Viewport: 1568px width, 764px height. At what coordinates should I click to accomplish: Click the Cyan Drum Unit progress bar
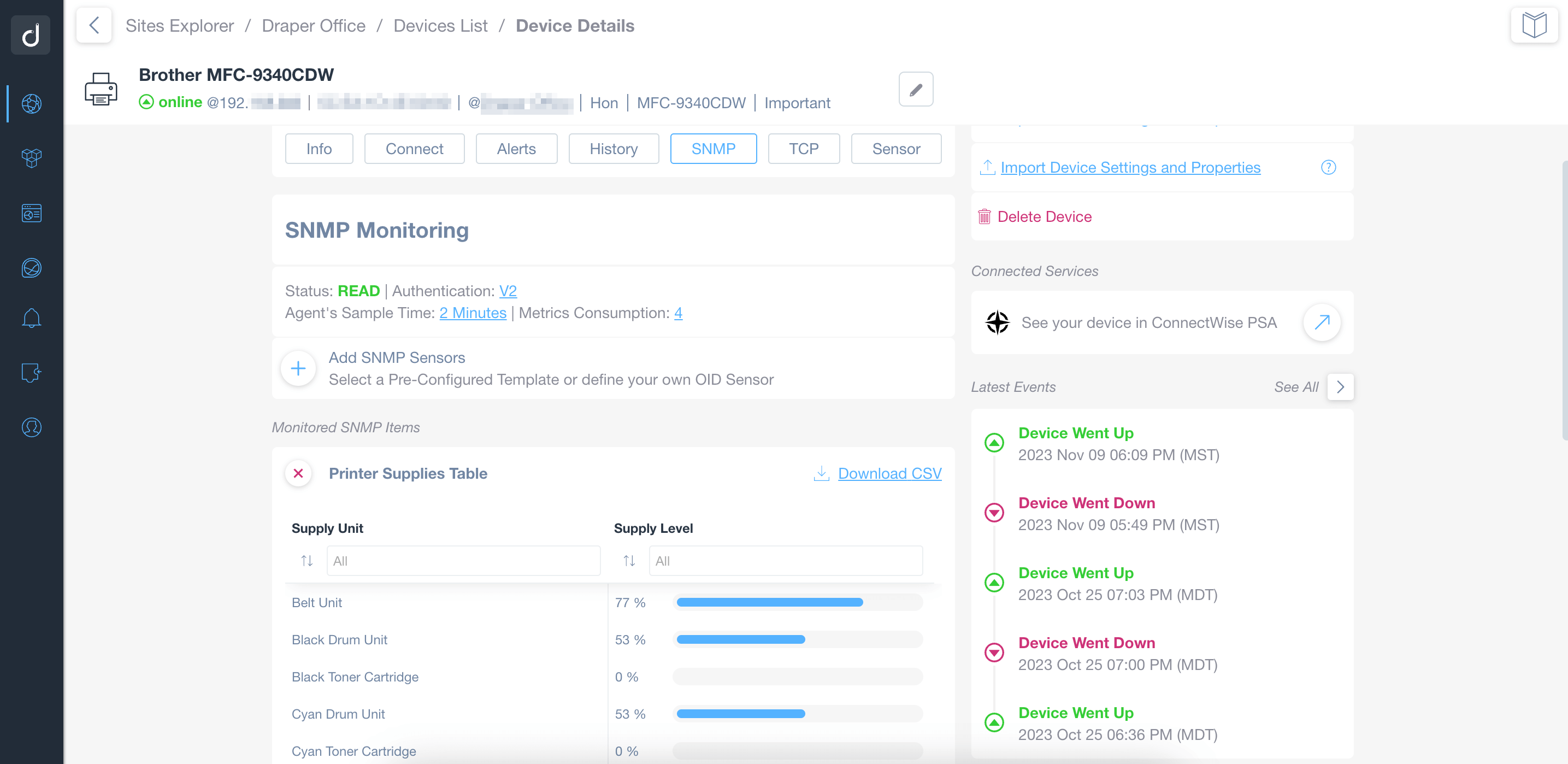pyautogui.click(x=798, y=714)
